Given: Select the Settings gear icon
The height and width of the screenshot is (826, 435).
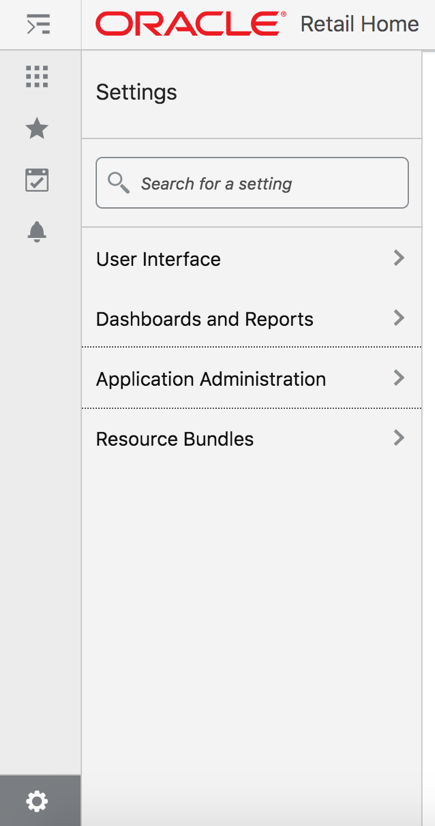Looking at the screenshot, I should click(37, 801).
